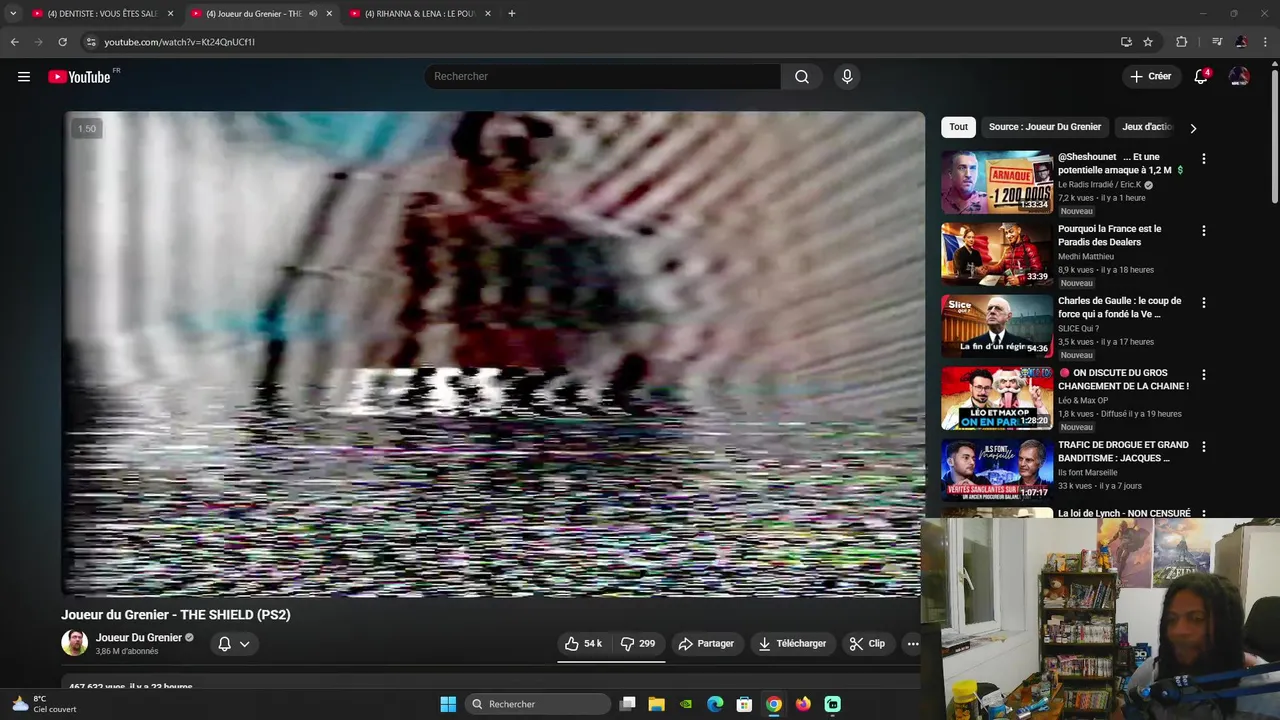
Task: Open the new tab plus button
Action: pyautogui.click(x=512, y=14)
